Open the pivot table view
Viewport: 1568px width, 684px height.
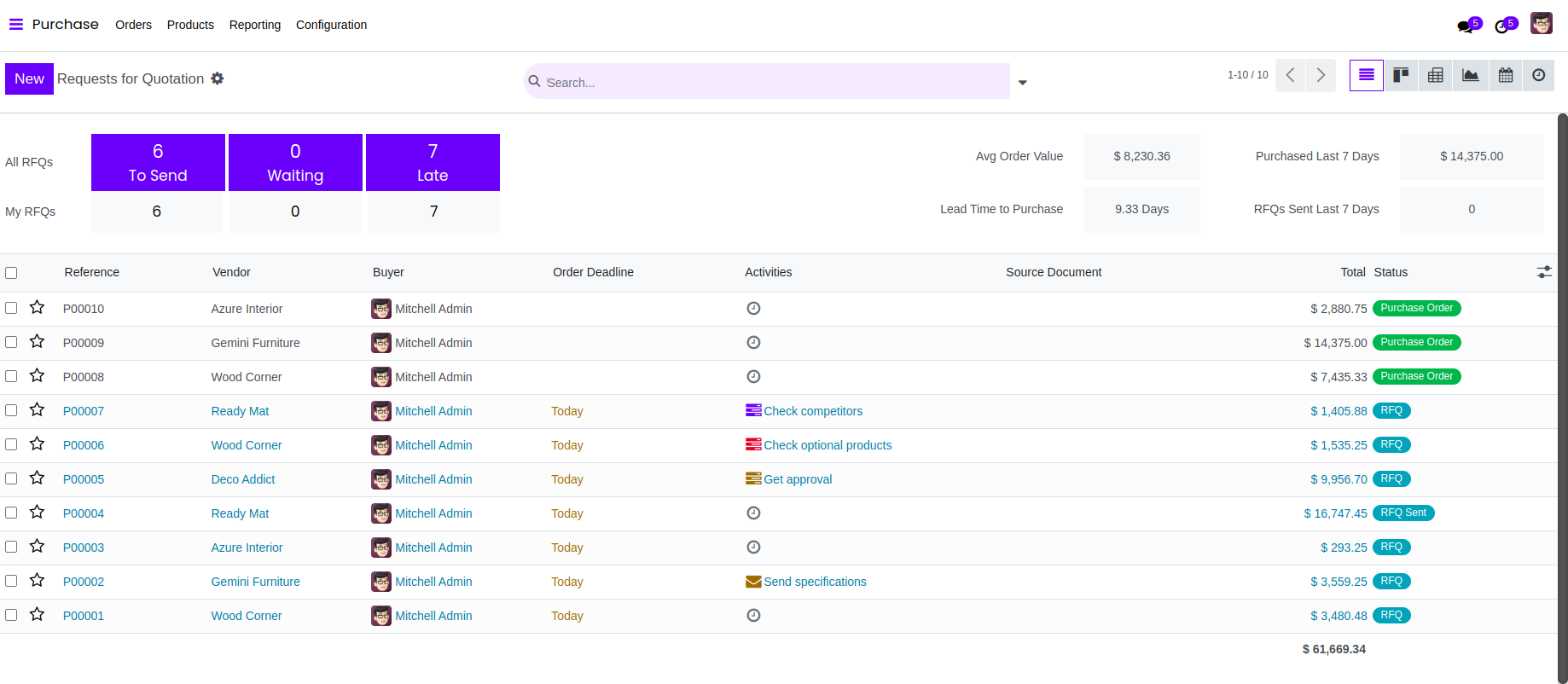click(x=1436, y=75)
